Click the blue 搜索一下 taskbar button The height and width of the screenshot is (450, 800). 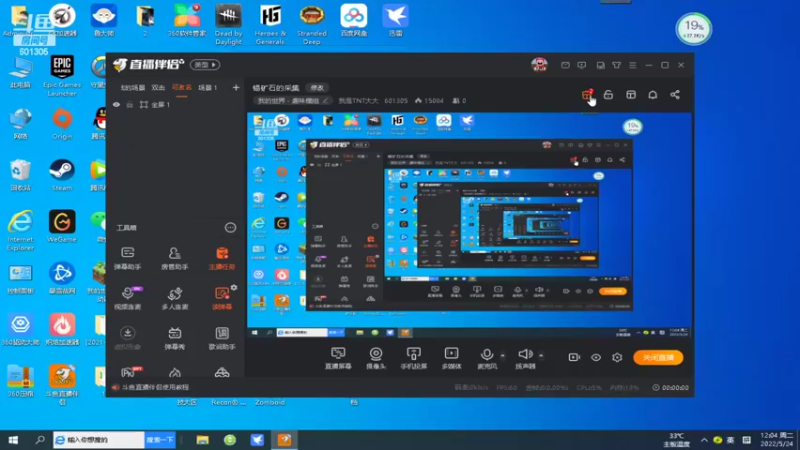(x=160, y=440)
